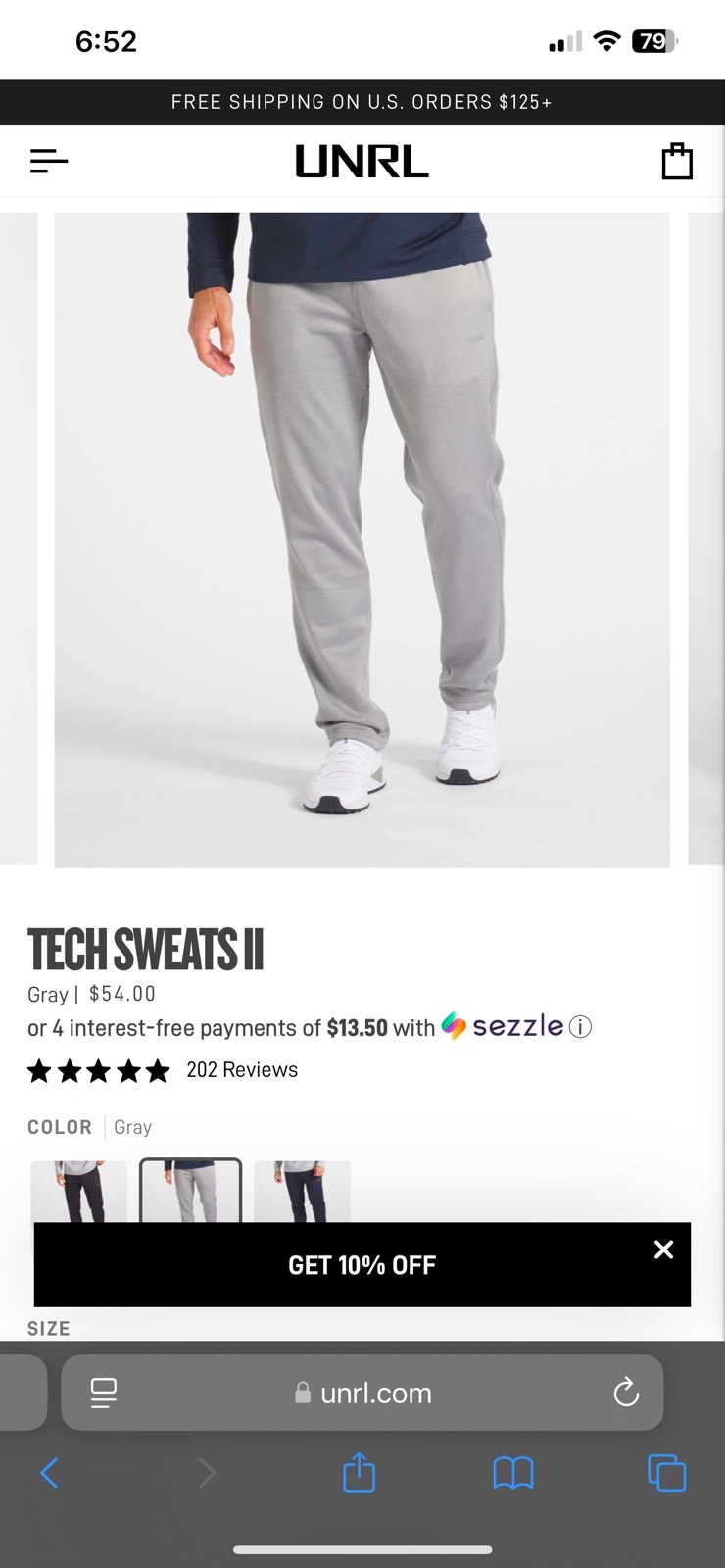
Task: Click the GET 10% OFF button
Action: (x=362, y=1264)
